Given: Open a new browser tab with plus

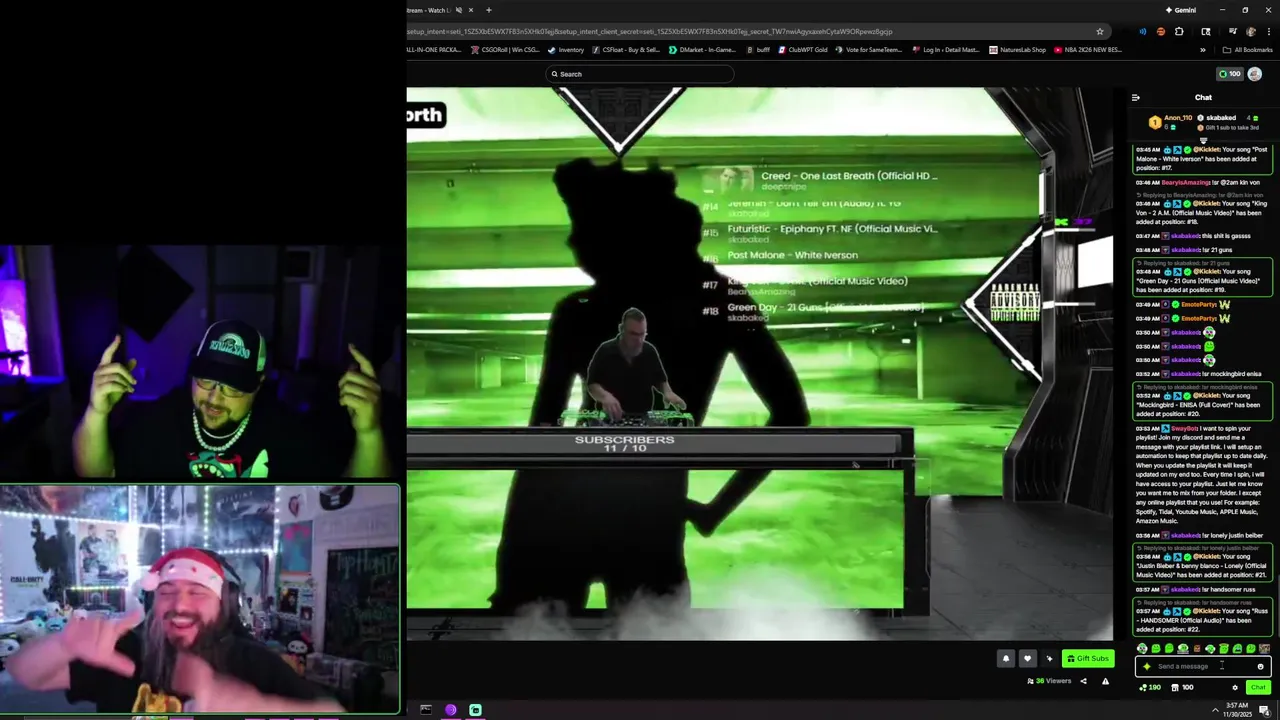Looking at the screenshot, I should (x=488, y=10).
